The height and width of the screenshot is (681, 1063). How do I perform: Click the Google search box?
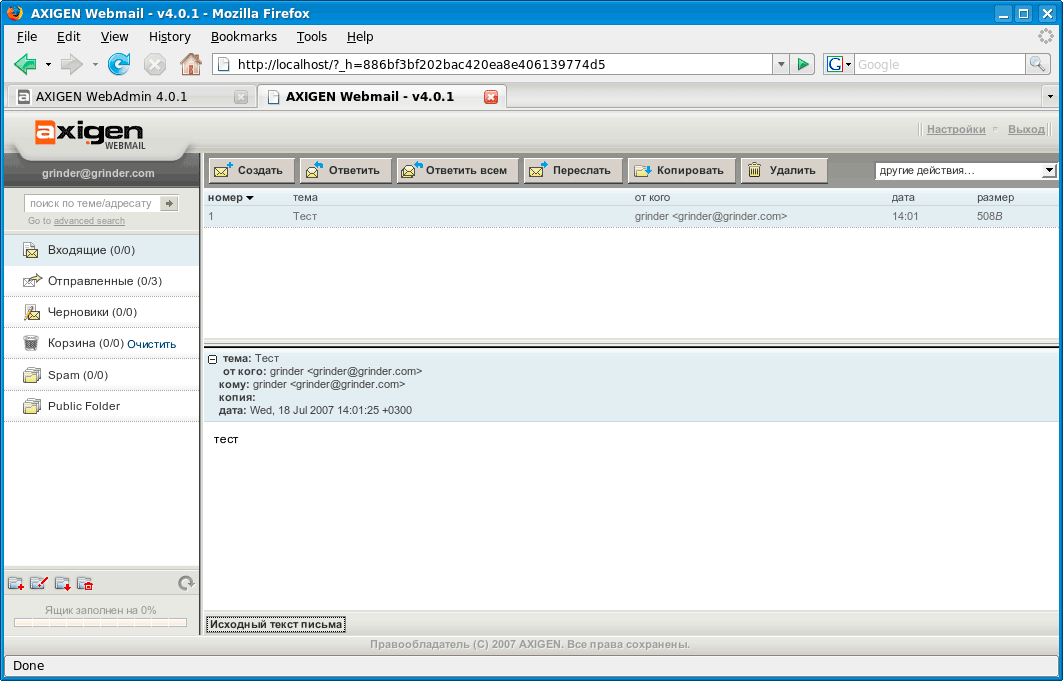click(939, 64)
